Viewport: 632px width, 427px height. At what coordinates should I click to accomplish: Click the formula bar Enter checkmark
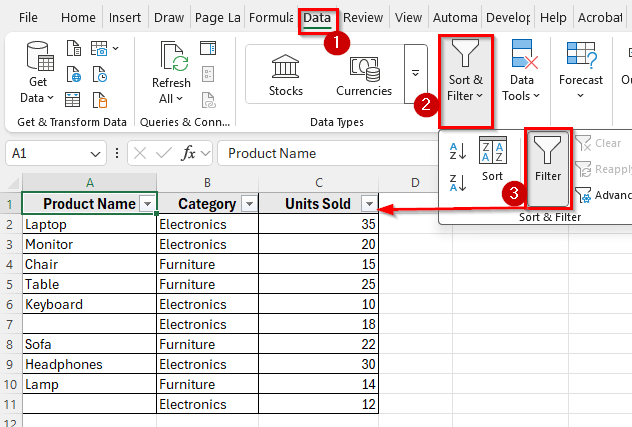pyautogui.click(x=164, y=153)
